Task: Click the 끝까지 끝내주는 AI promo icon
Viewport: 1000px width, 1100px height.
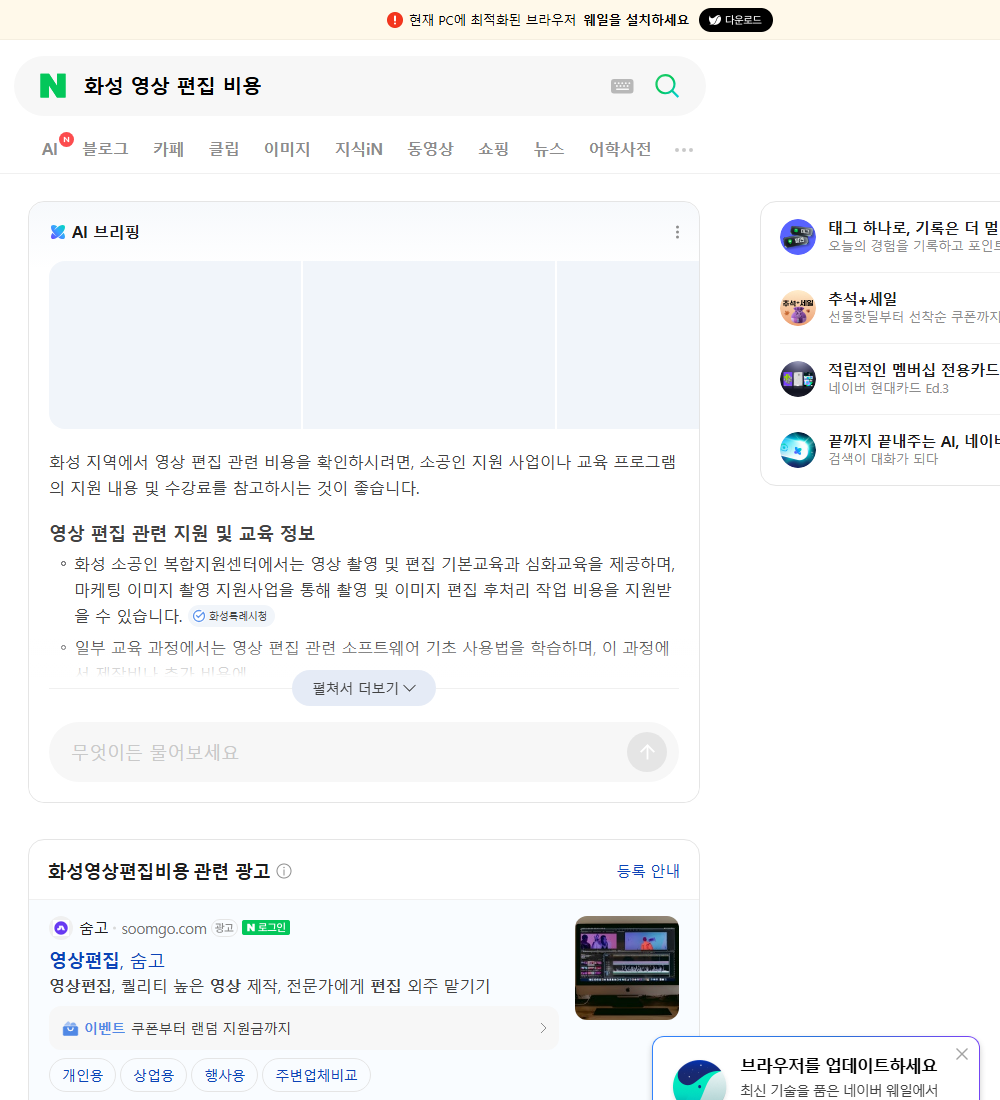Action: pos(798,450)
